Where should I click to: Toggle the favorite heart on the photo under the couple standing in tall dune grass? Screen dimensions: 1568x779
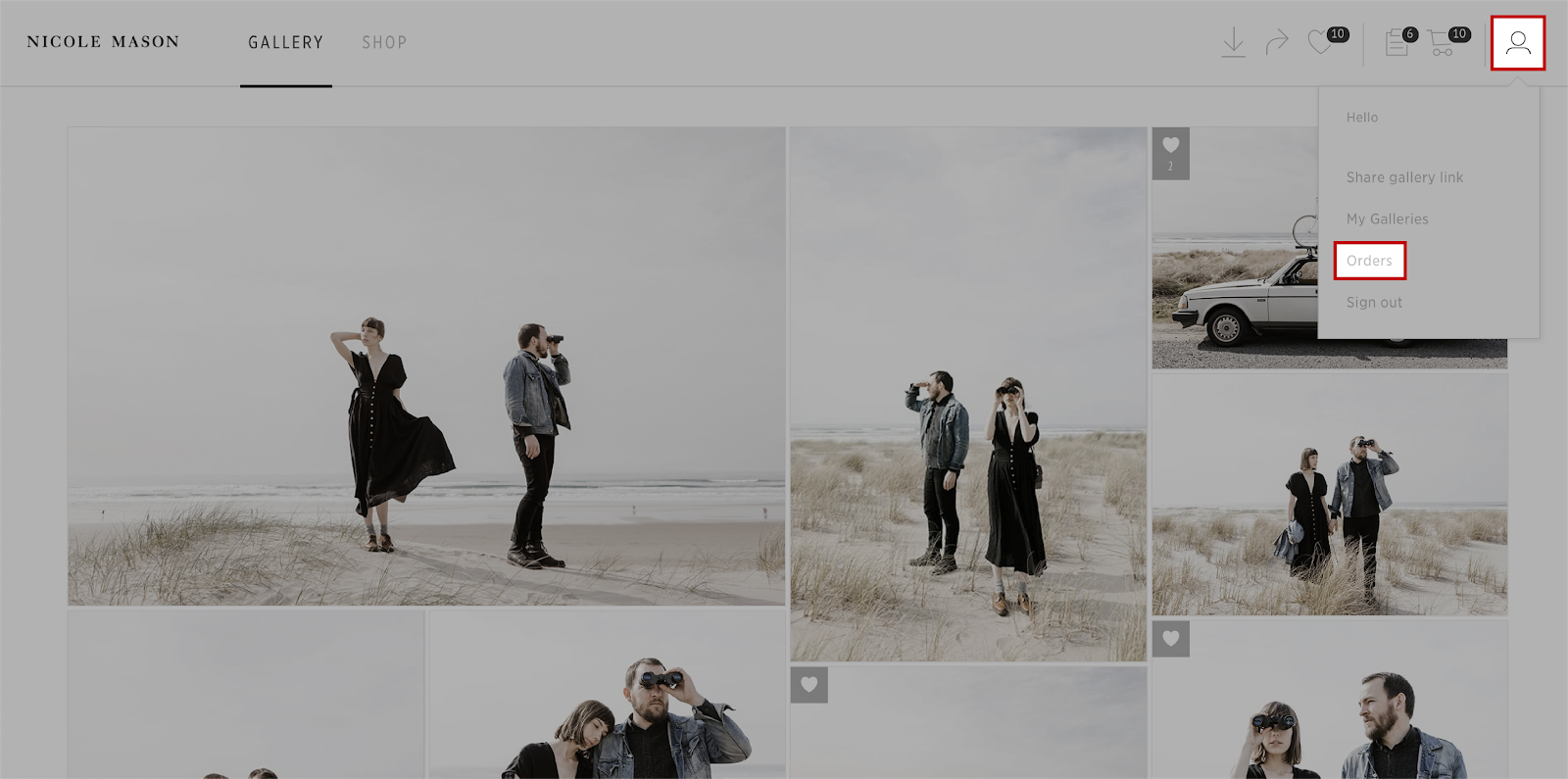point(808,685)
